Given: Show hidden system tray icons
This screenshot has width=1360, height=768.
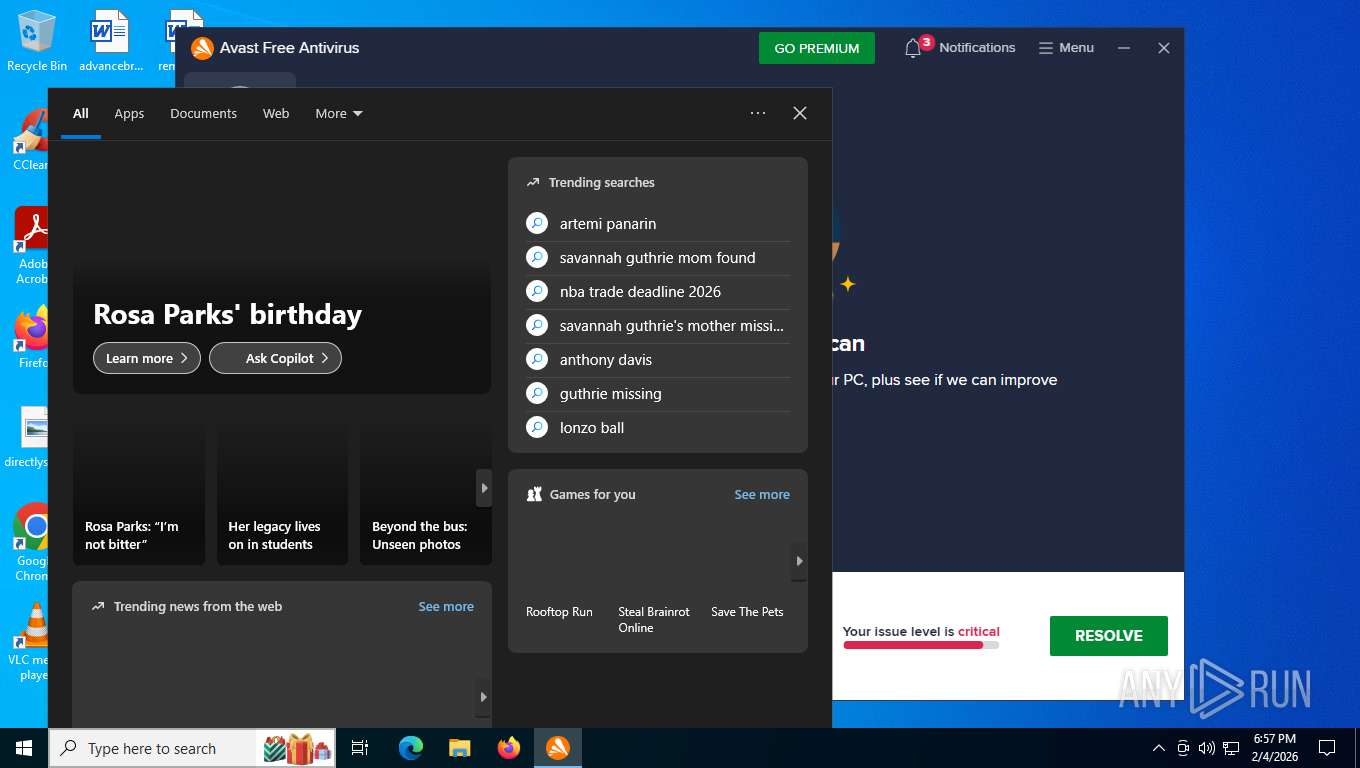Looking at the screenshot, I should 1159,748.
